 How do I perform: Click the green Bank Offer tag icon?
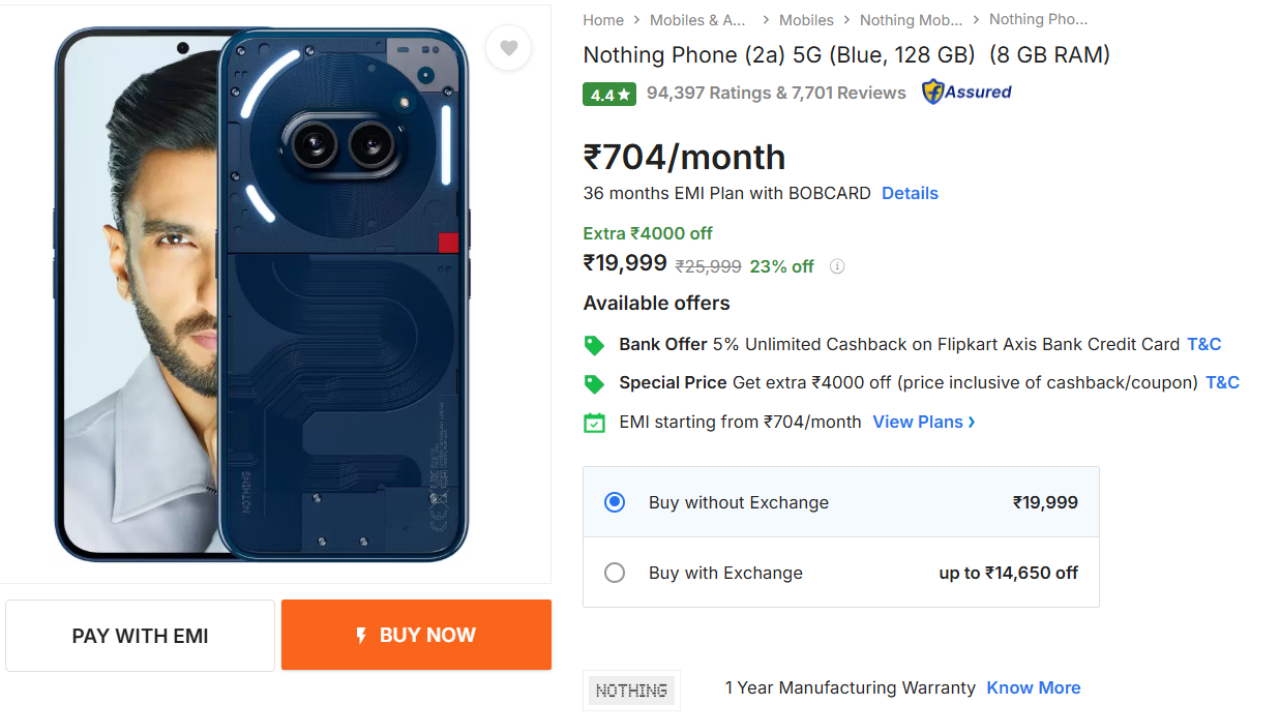tap(594, 345)
